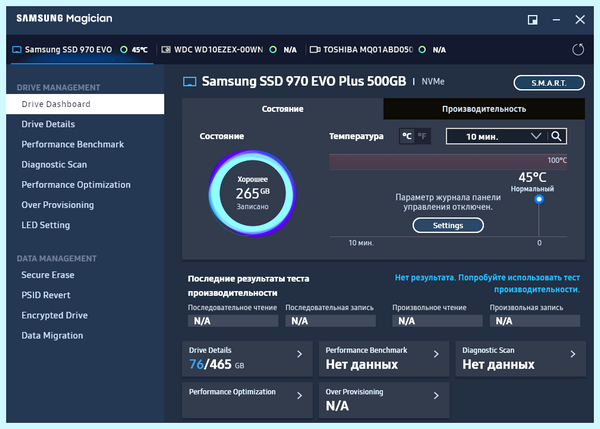Minimize the Samsung Magician window

point(556,20)
